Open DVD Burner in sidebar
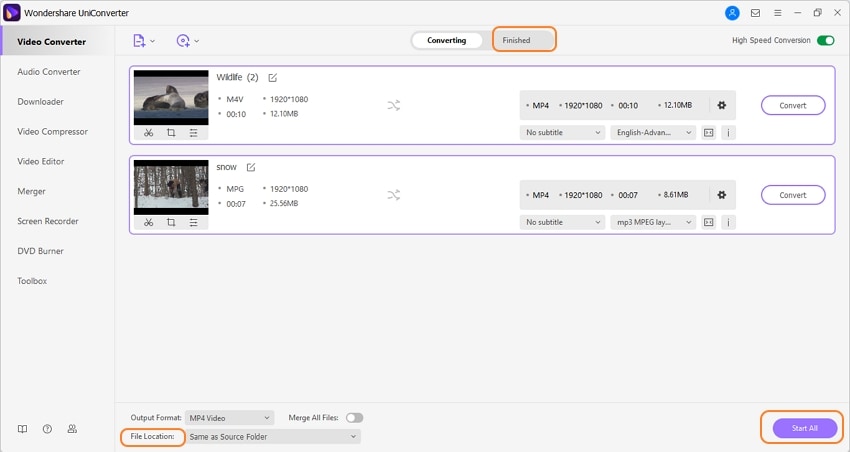850x452 pixels. pyautogui.click(x=41, y=251)
